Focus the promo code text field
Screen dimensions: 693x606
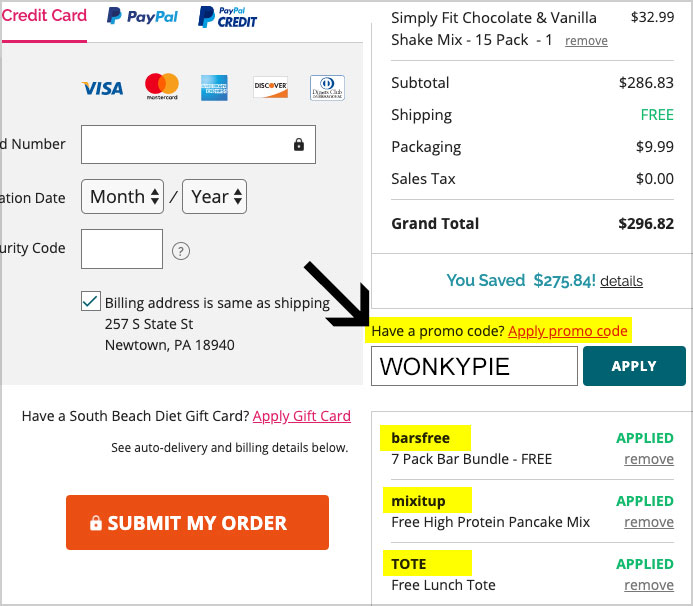pyautogui.click(x=474, y=366)
